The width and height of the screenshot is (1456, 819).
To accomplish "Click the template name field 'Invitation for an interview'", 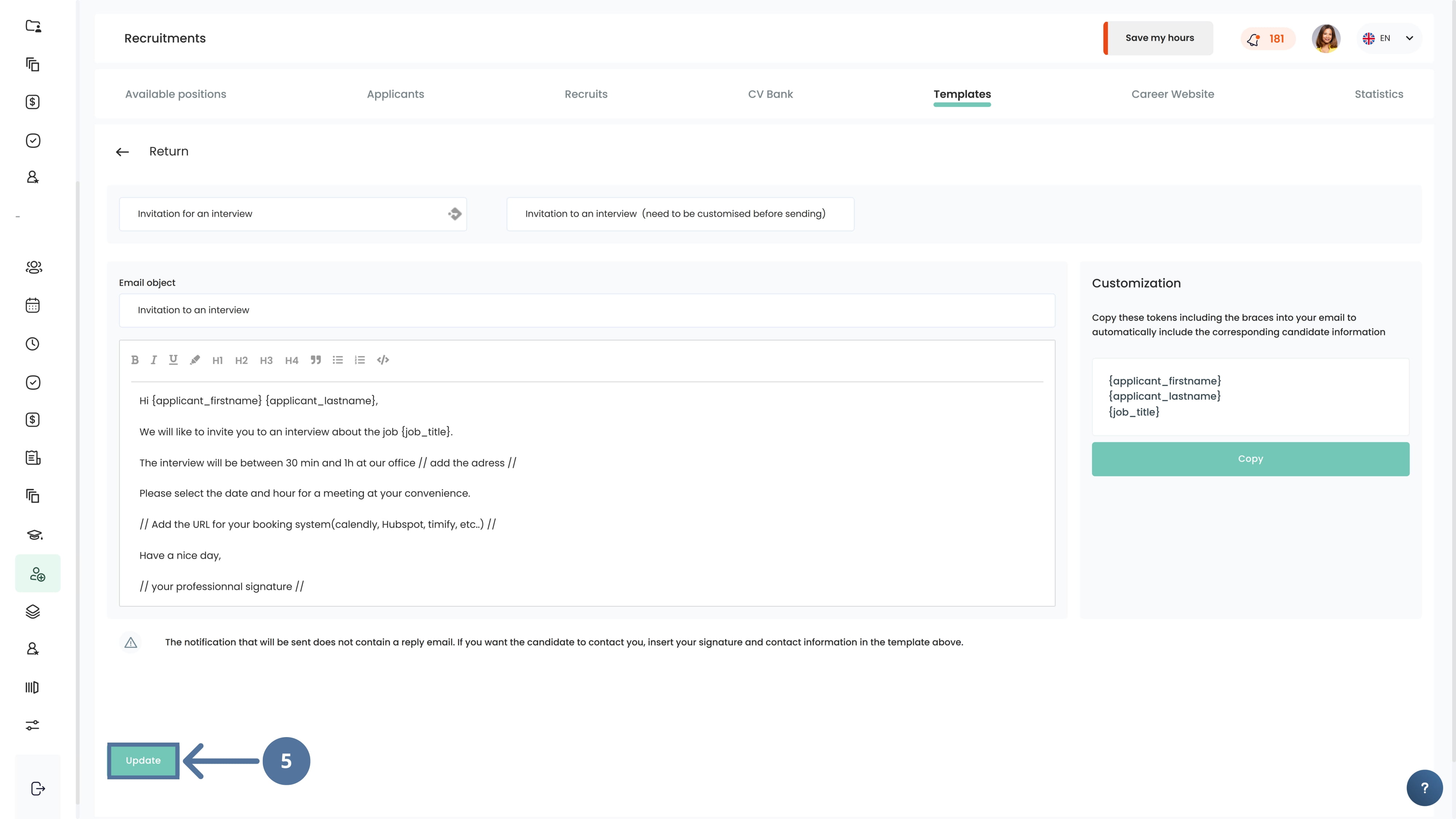I will tap(293, 214).
